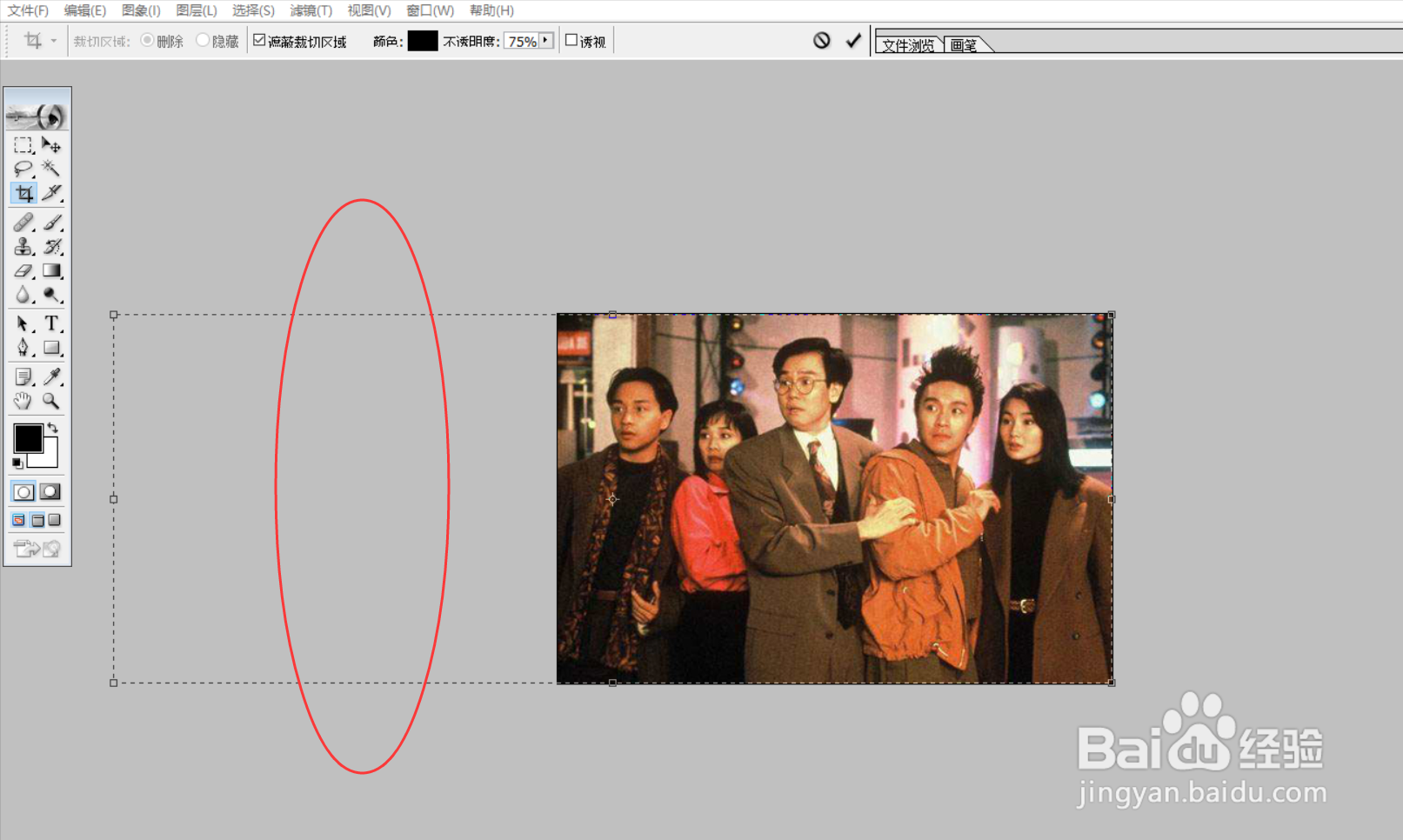This screenshot has height=840, width=1403.
Task: Select the Hand tool
Action: (23, 401)
